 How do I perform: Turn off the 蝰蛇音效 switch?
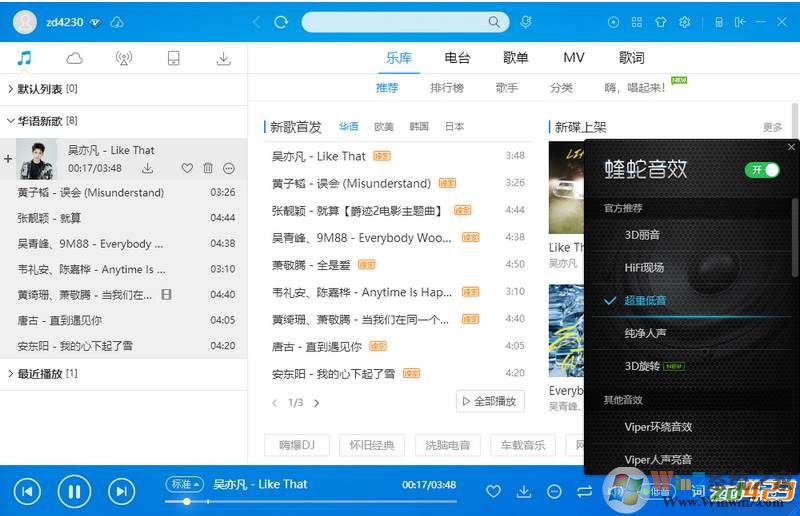762,169
